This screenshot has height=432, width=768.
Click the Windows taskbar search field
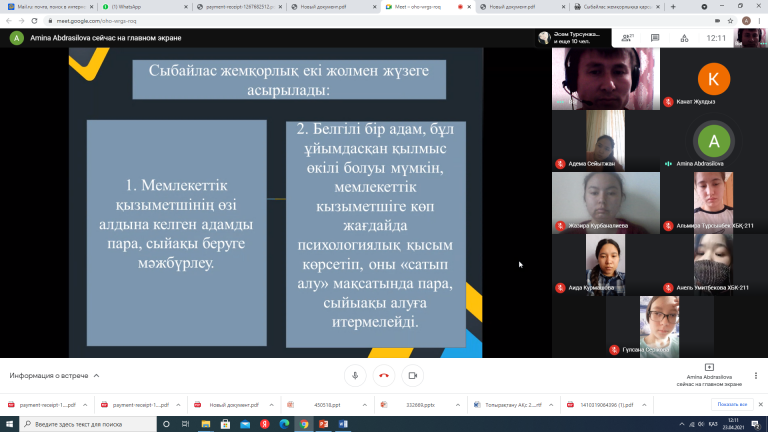[90, 424]
